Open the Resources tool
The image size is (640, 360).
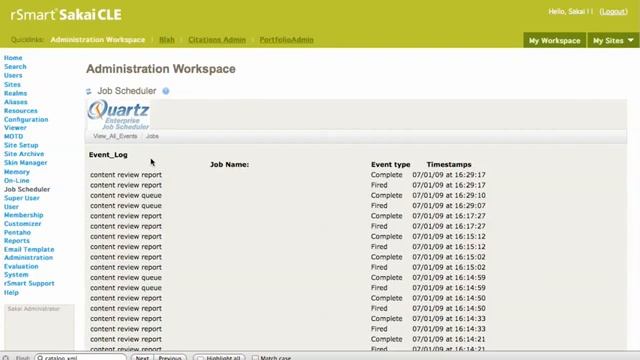[20, 111]
